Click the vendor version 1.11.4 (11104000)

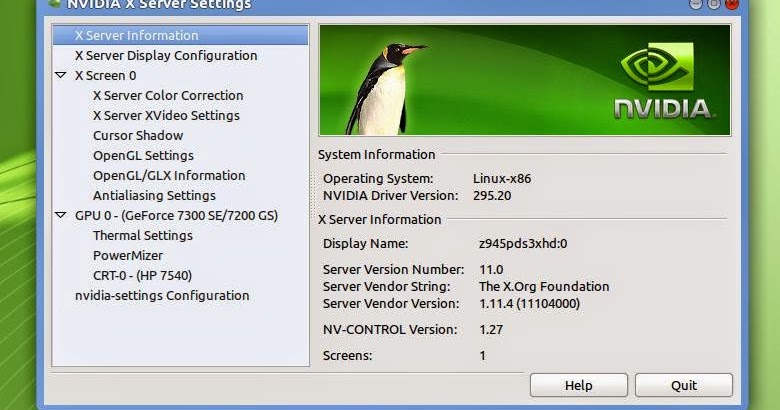(x=529, y=304)
